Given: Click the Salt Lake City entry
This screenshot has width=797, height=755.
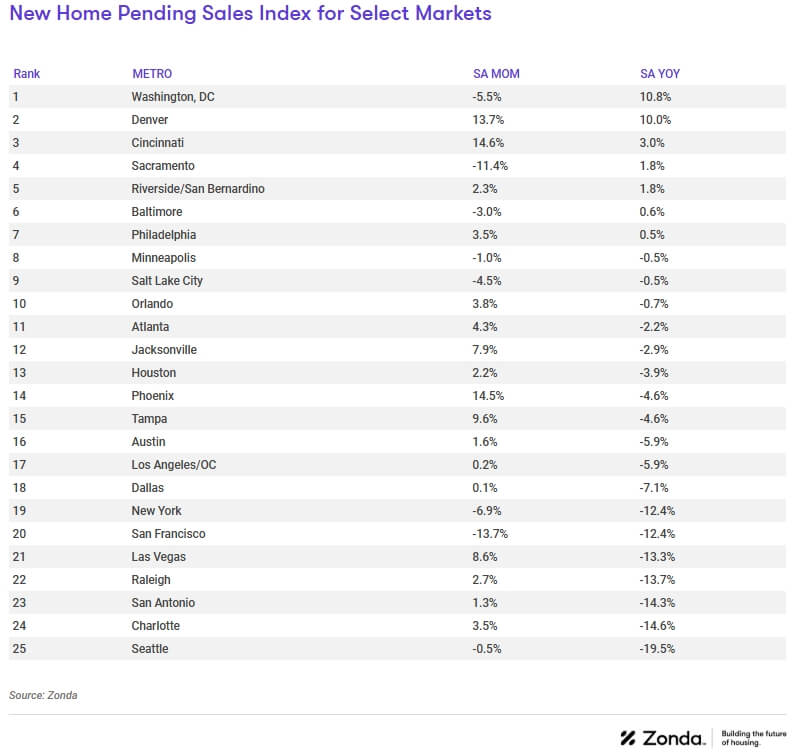Looking at the screenshot, I should click(167, 281).
